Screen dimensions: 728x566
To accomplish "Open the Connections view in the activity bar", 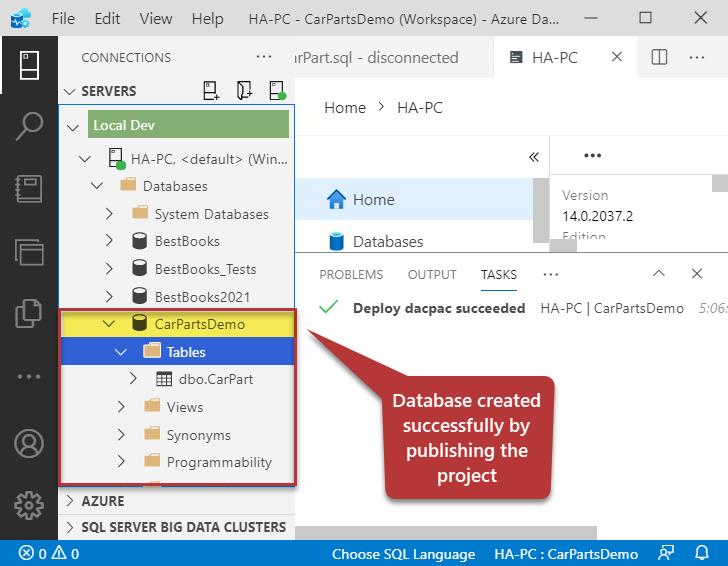I will tap(29, 65).
